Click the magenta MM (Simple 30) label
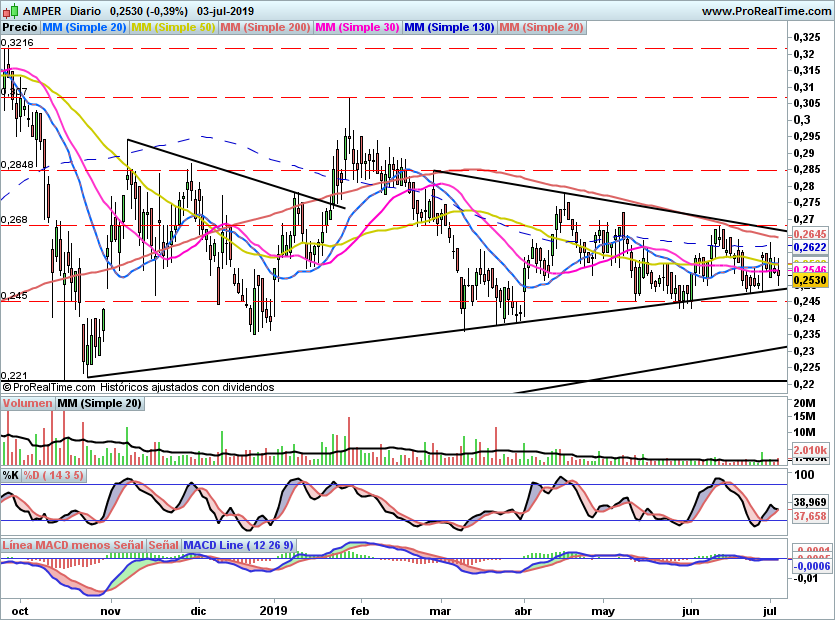This screenshot has width=835, height=620. point(358,27)
